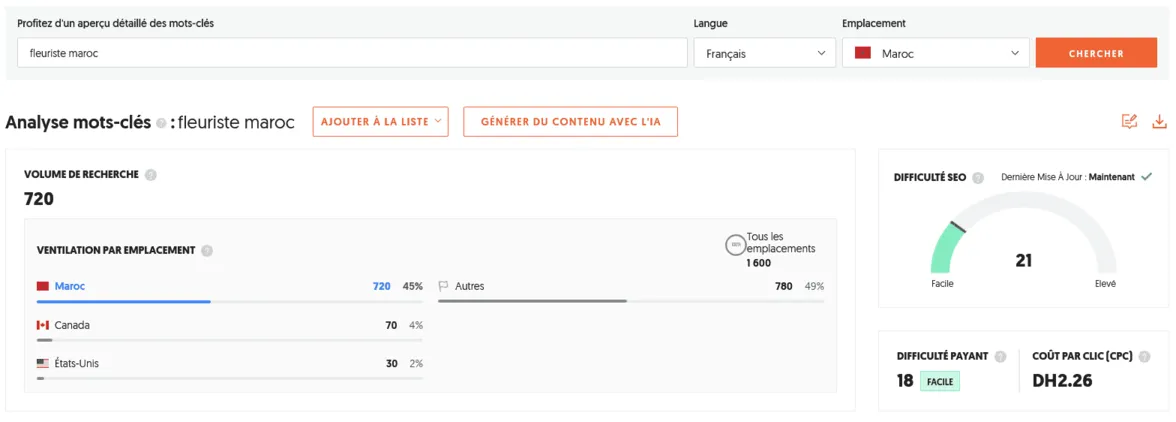Click the Tous les emplacements 1 600 value
This screenshot has width=1176, height=422.
point(758,263)
